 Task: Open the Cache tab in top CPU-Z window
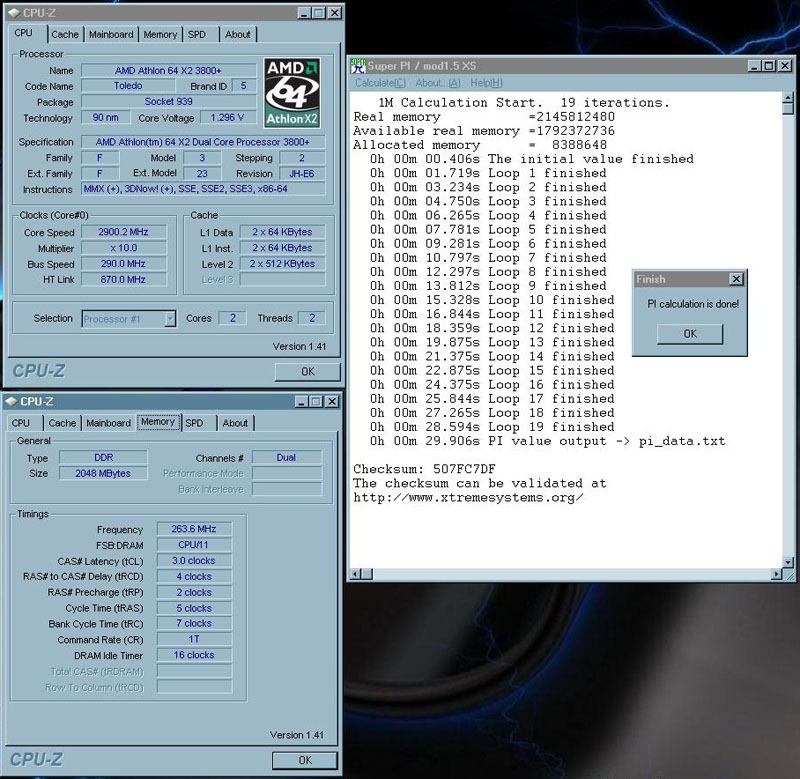(65, 35)
